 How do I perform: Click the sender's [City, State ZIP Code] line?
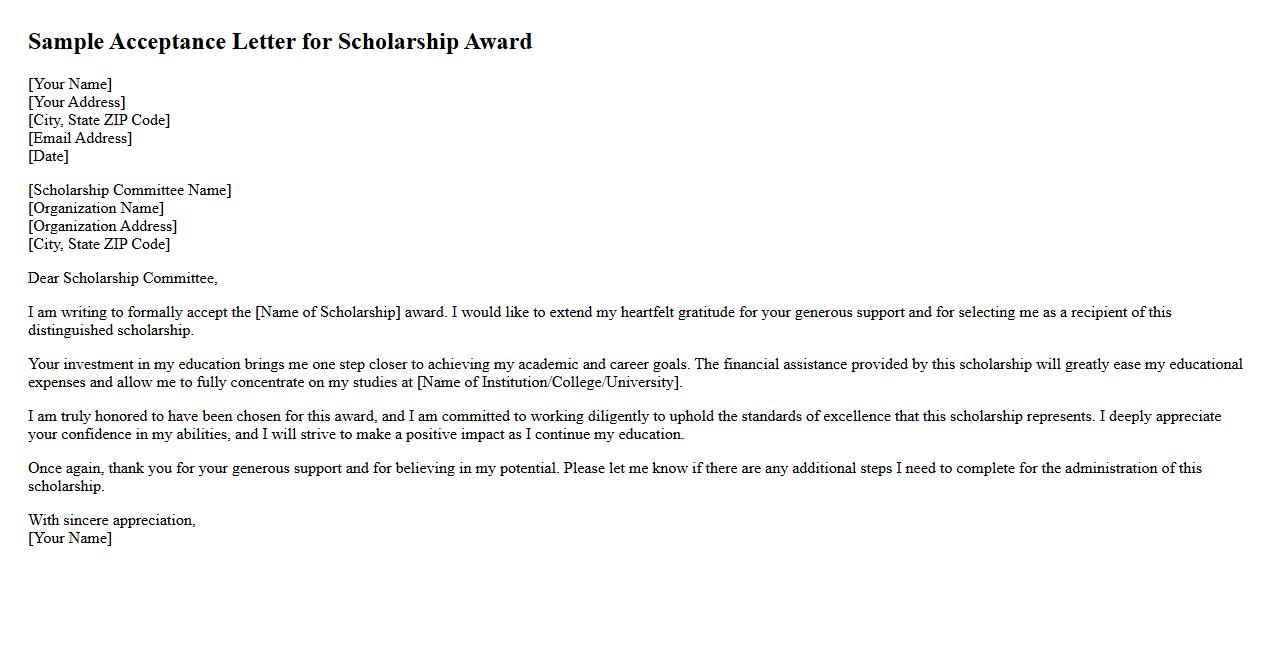[x=99, y=120]
